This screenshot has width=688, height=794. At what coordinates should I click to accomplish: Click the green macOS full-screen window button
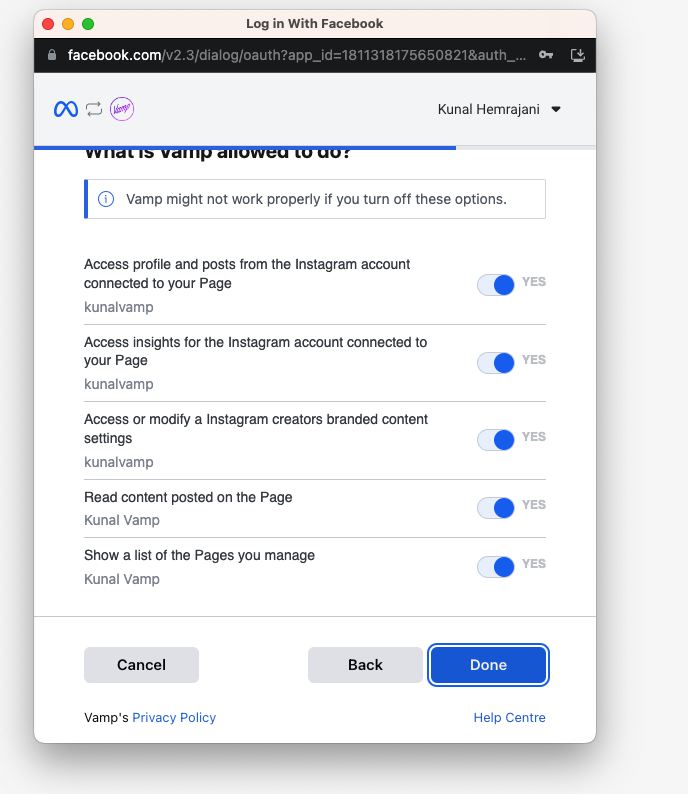pyautogui.click(x=88, y=24)
